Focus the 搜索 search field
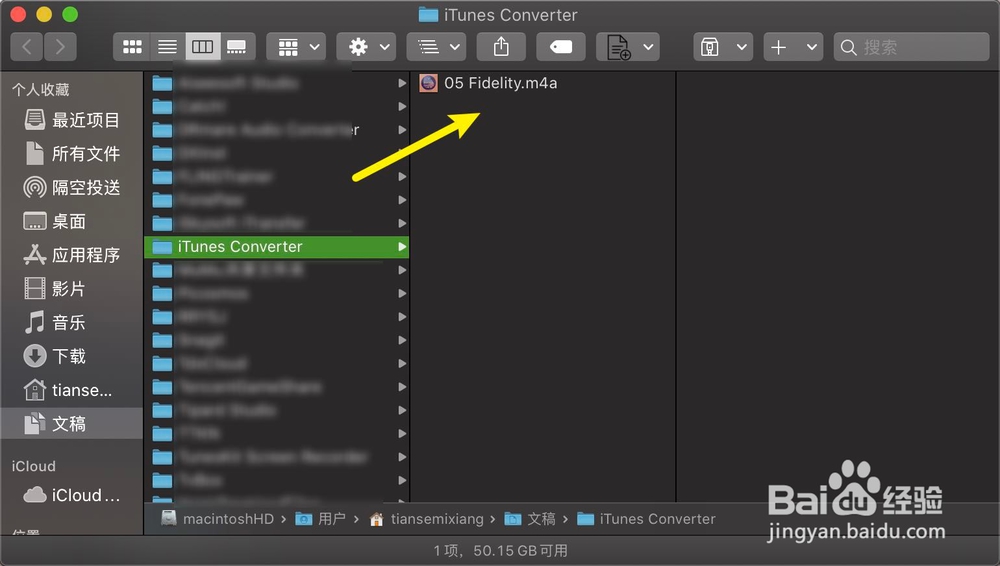The width and height of the screenshot is (1000, 566). [x=911, y=47]
